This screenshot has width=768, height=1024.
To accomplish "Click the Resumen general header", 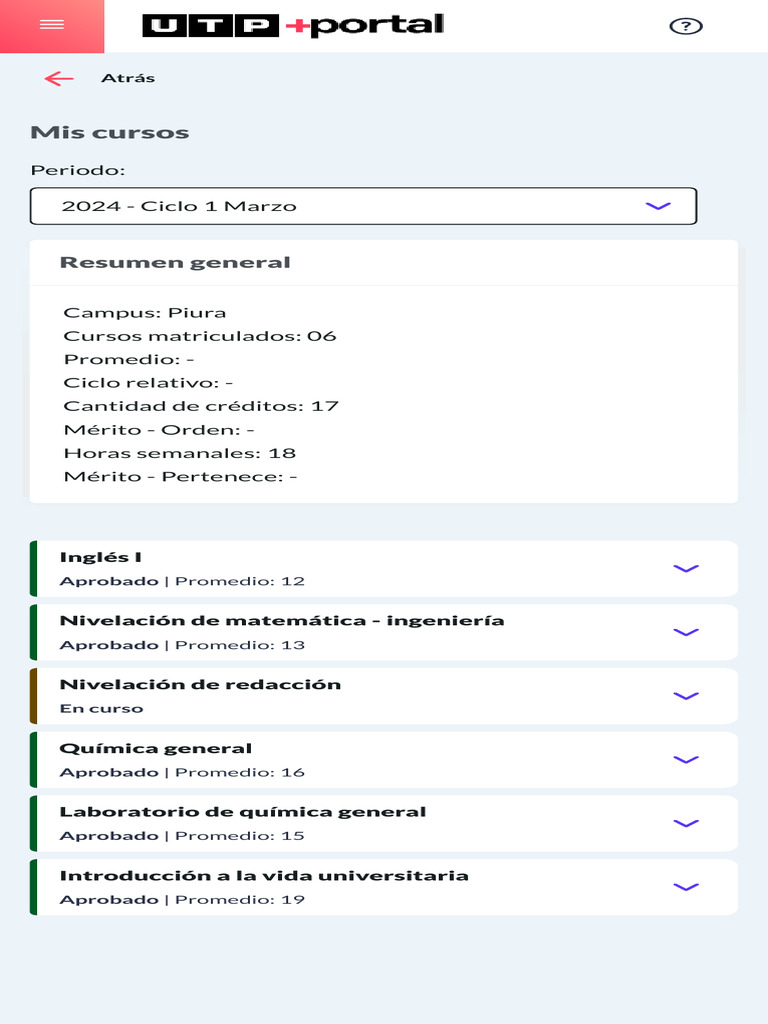I will coord(175,263).
